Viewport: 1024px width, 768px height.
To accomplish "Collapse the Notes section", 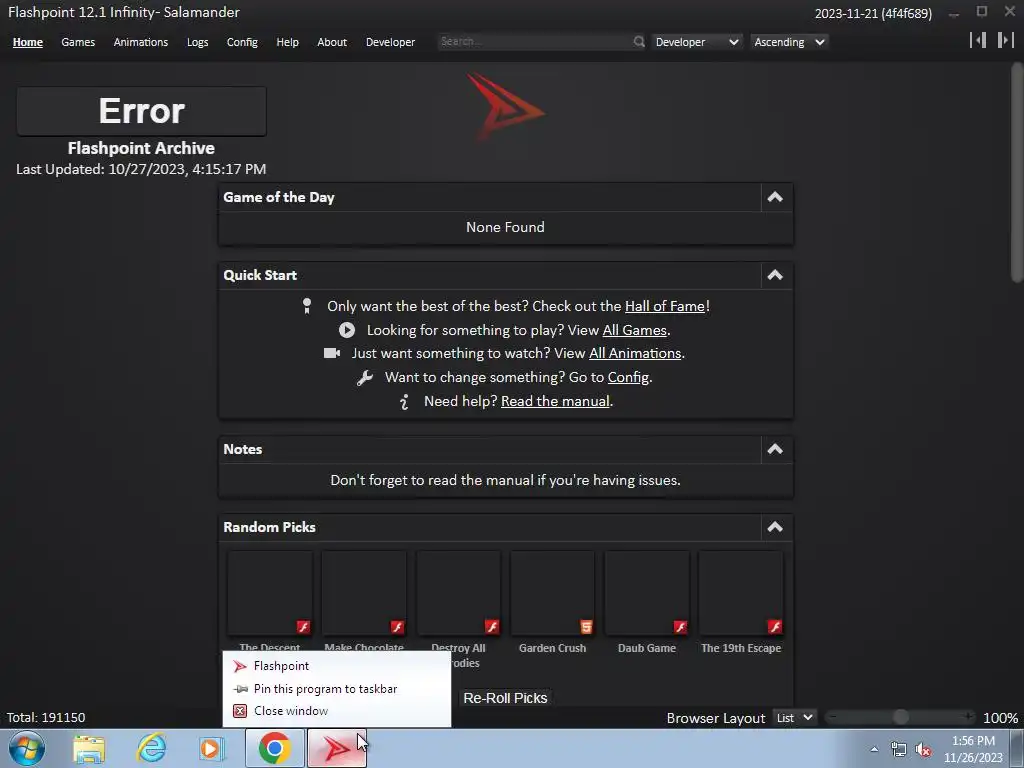I will 775,449.
